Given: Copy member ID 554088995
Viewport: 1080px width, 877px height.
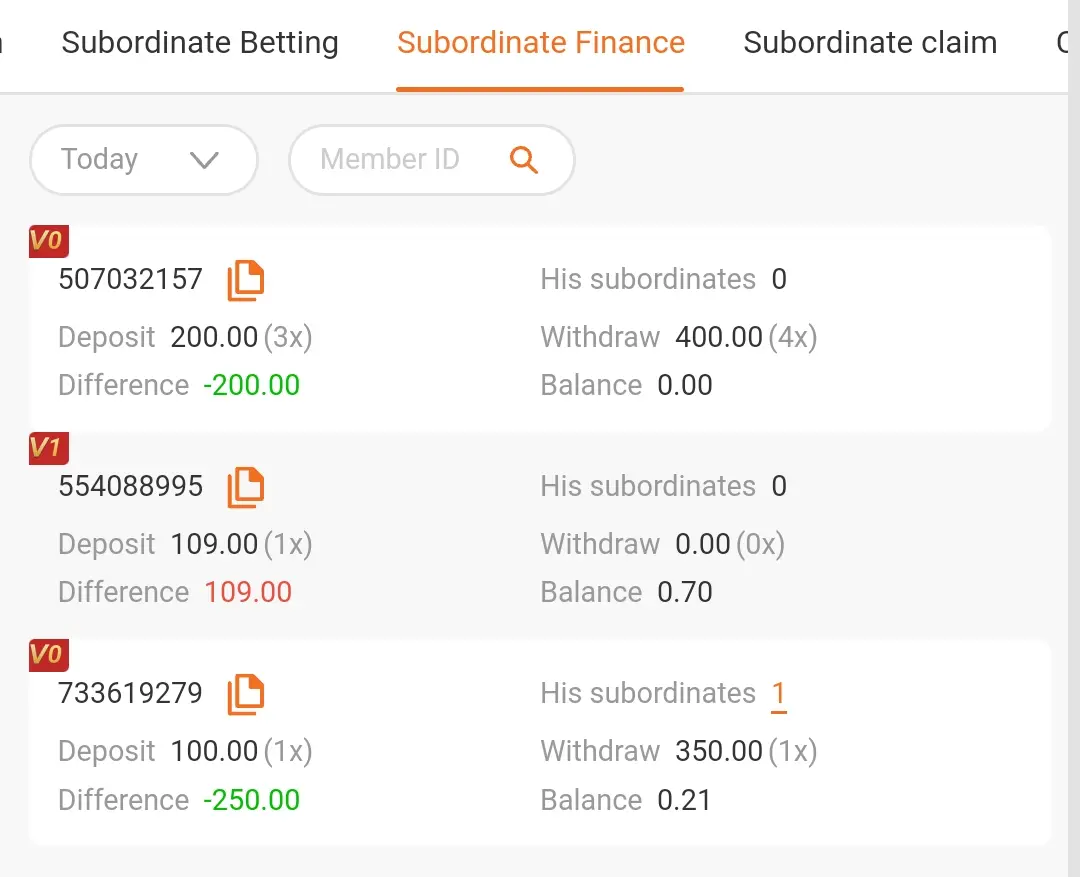Looking at the screenshot, I should [246, 487].
